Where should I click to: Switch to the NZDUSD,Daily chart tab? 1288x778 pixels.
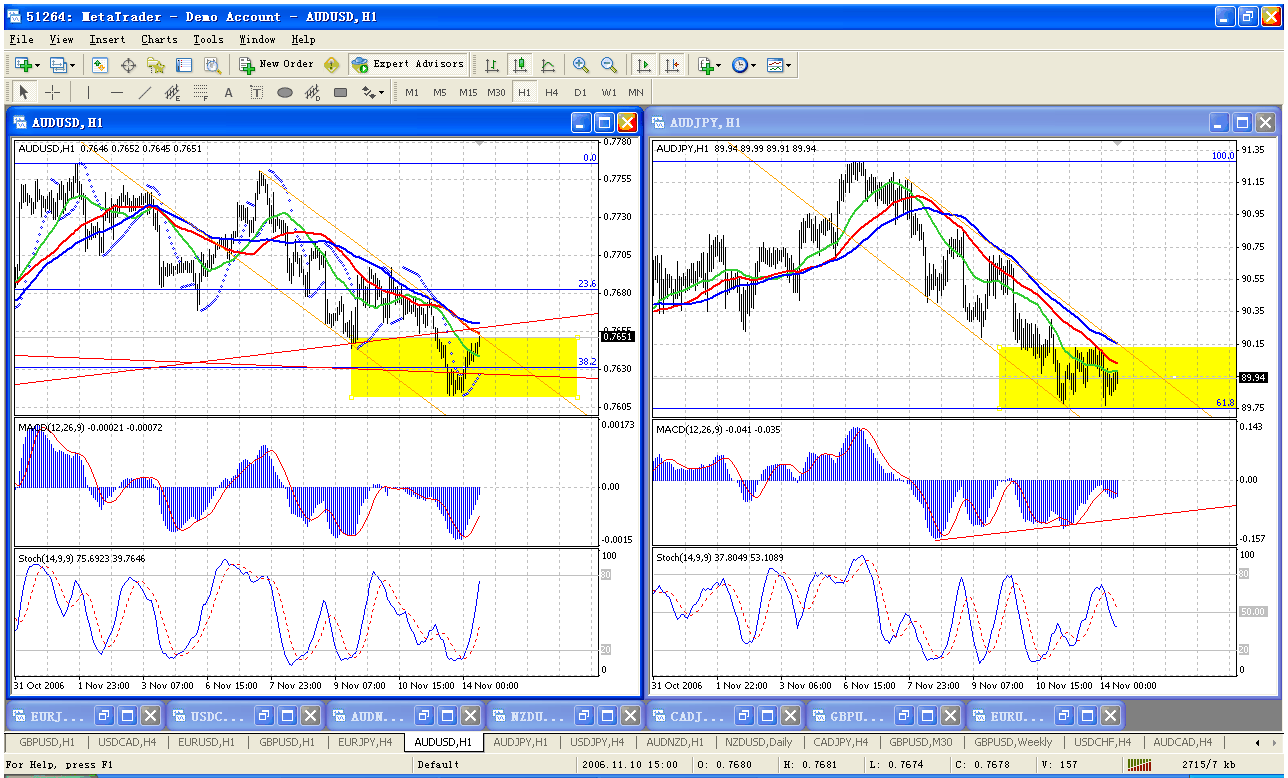coord(758,743)
